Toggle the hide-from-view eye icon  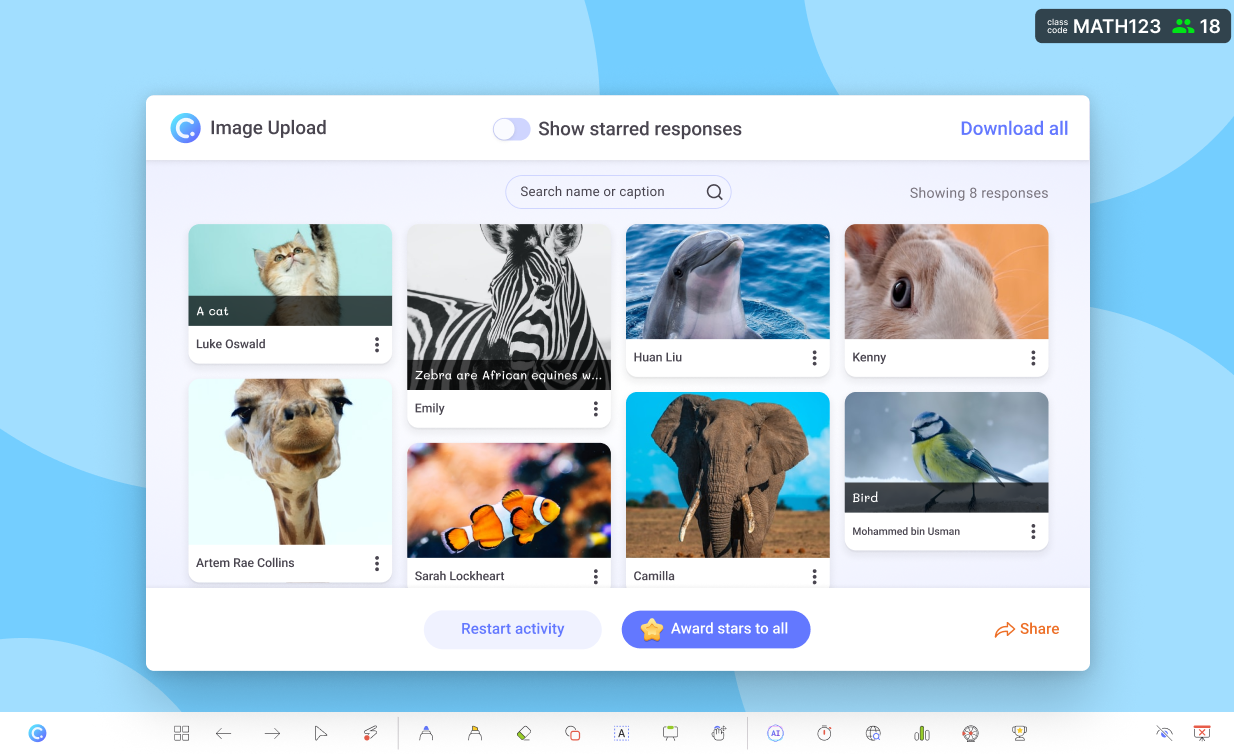(1164, 733)
